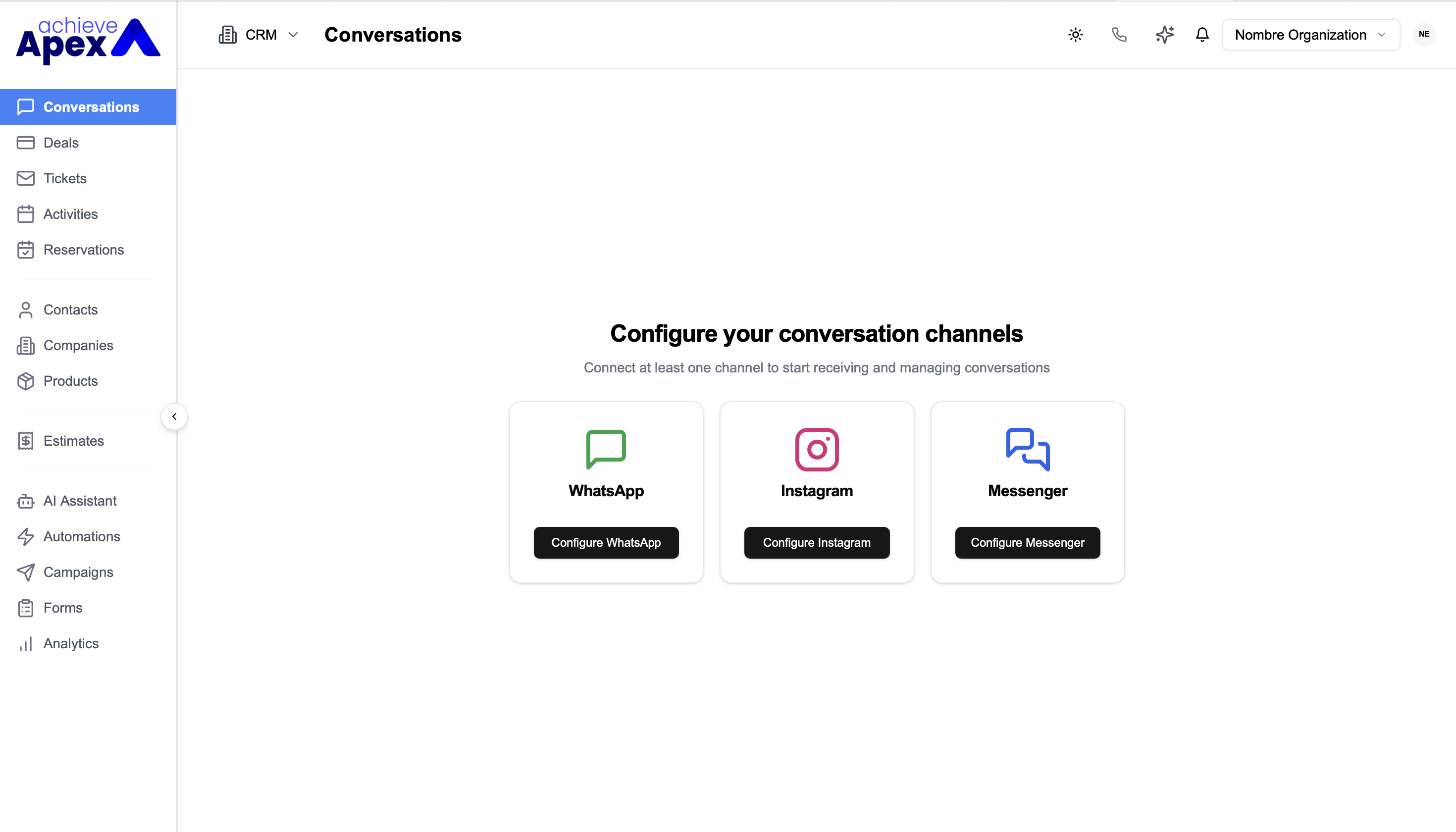The height and width of the screenshot is (832, 1456).
Task: Click Configure Messenger button
Action: pyautogui.click(x=1028, y=542)
